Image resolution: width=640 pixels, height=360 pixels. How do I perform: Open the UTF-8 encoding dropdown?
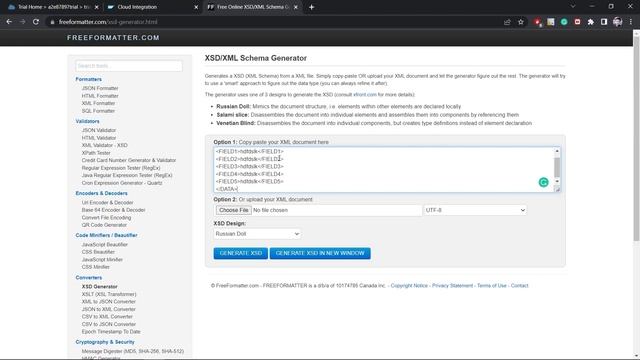475,210
